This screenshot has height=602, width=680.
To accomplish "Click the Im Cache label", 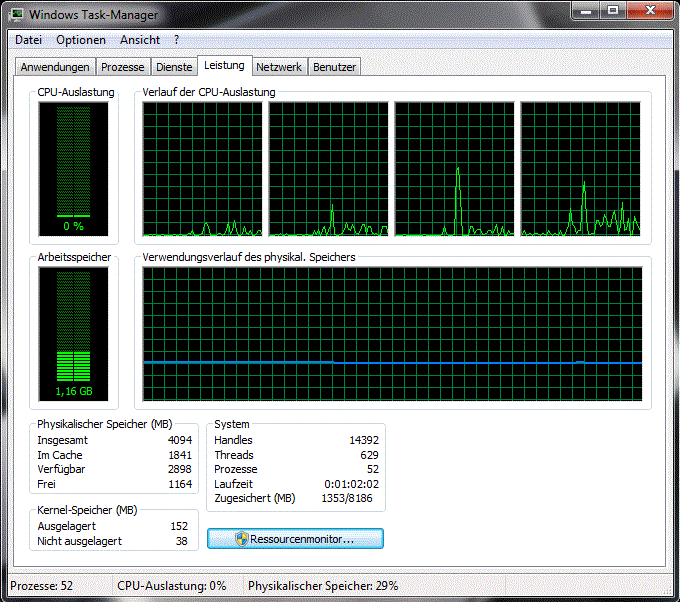I will pos(60,455).
